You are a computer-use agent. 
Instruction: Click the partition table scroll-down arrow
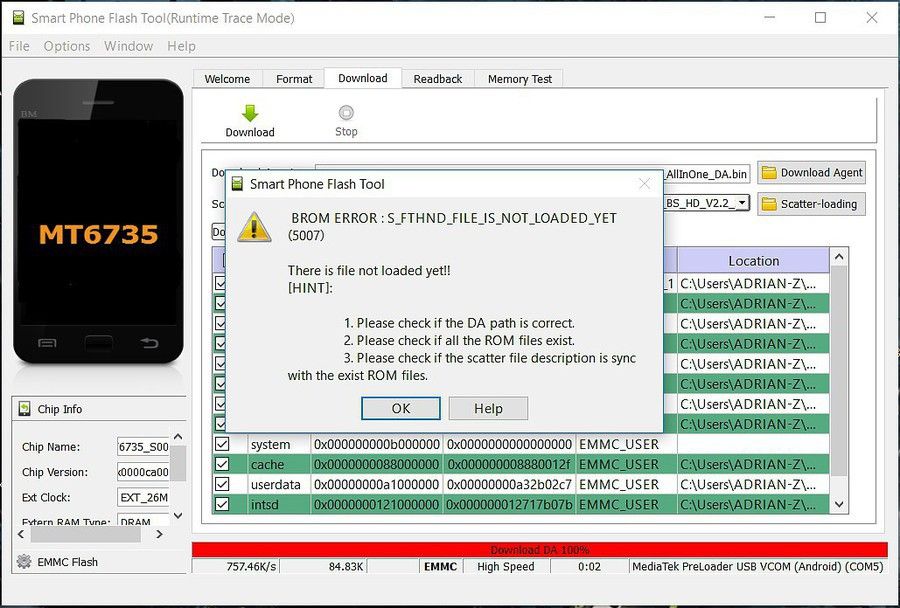pos(839,504)
